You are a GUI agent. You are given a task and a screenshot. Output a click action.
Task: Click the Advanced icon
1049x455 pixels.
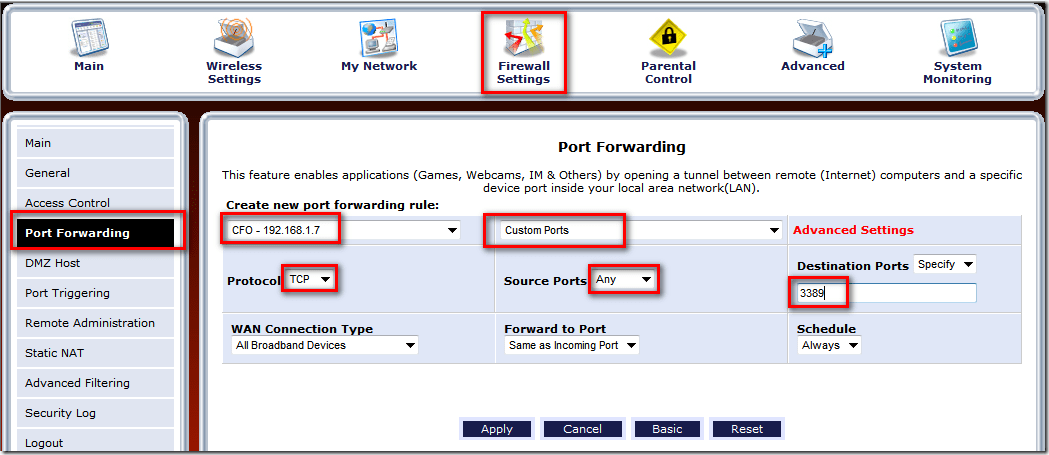[812, 38]
